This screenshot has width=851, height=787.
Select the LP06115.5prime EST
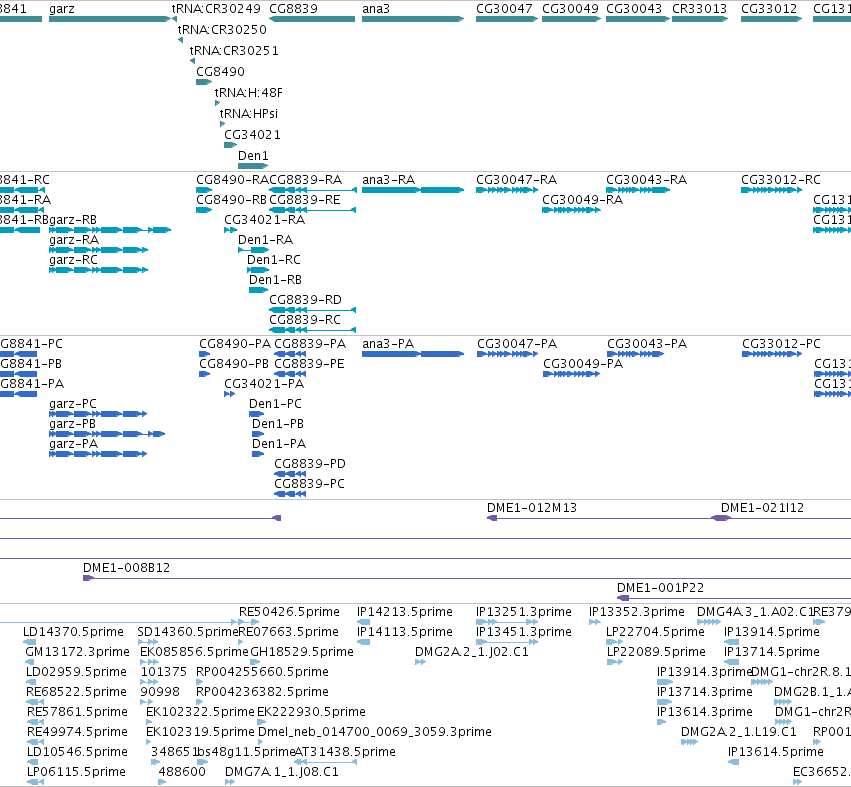point(35,782)
